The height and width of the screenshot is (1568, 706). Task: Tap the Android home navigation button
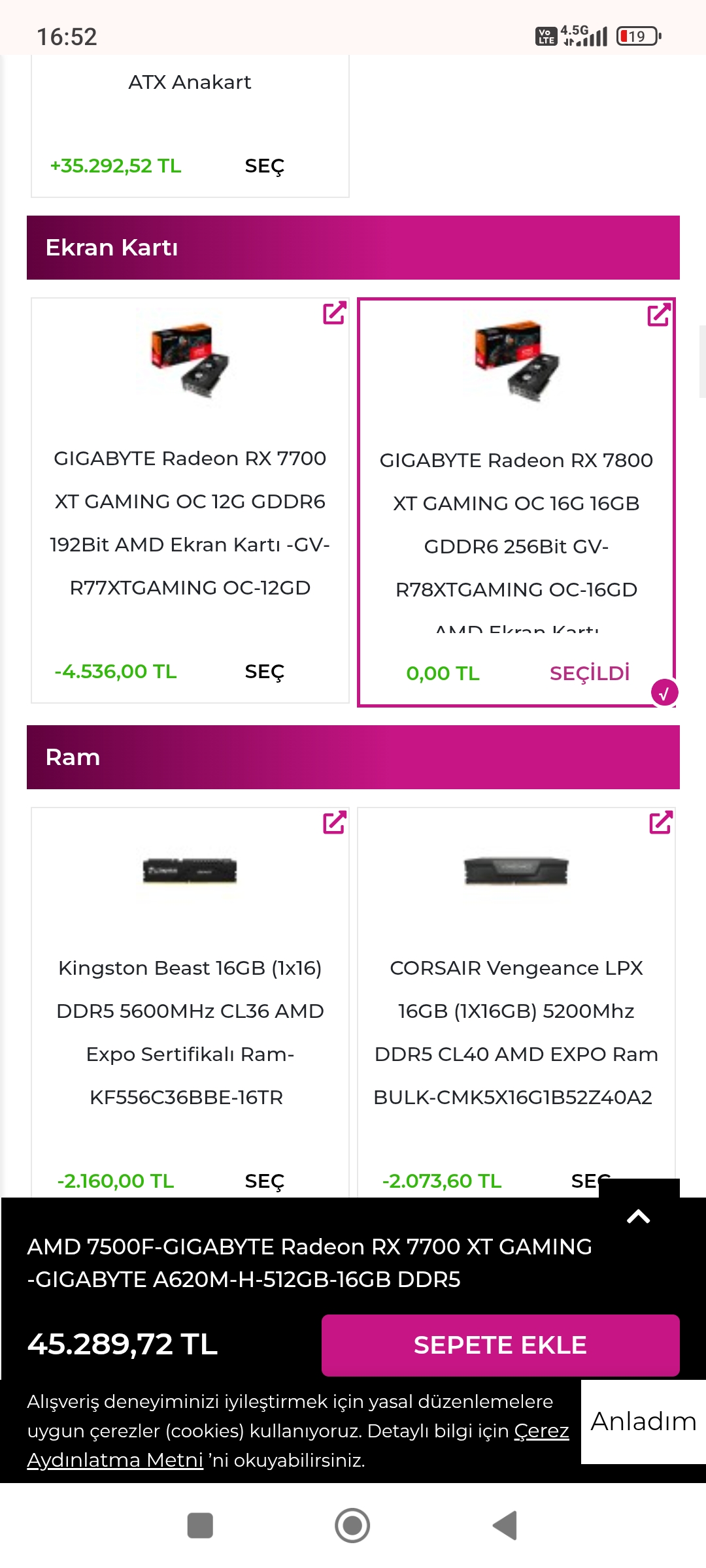pyautogui.click(x=352, y=1526)
